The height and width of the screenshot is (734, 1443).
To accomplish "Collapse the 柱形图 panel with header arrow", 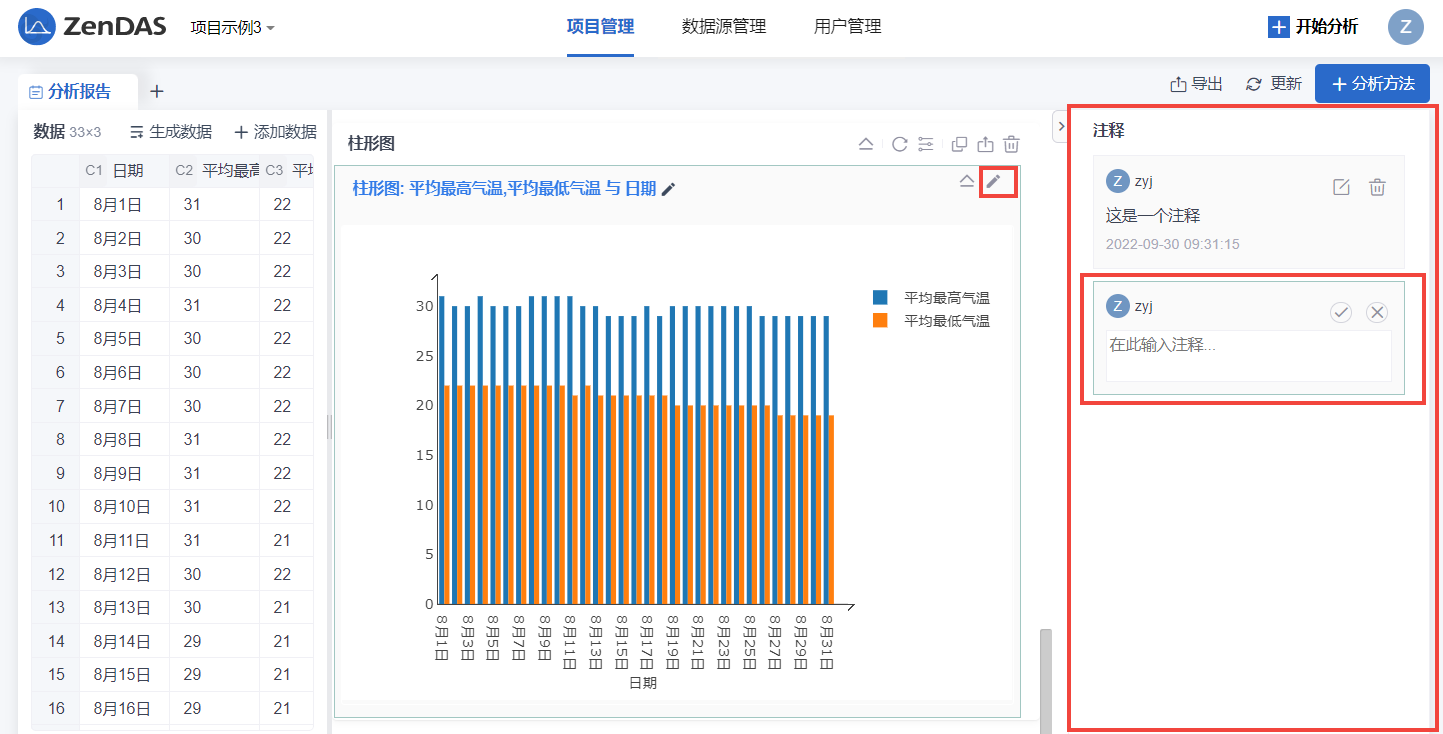I will click(866, 144).
